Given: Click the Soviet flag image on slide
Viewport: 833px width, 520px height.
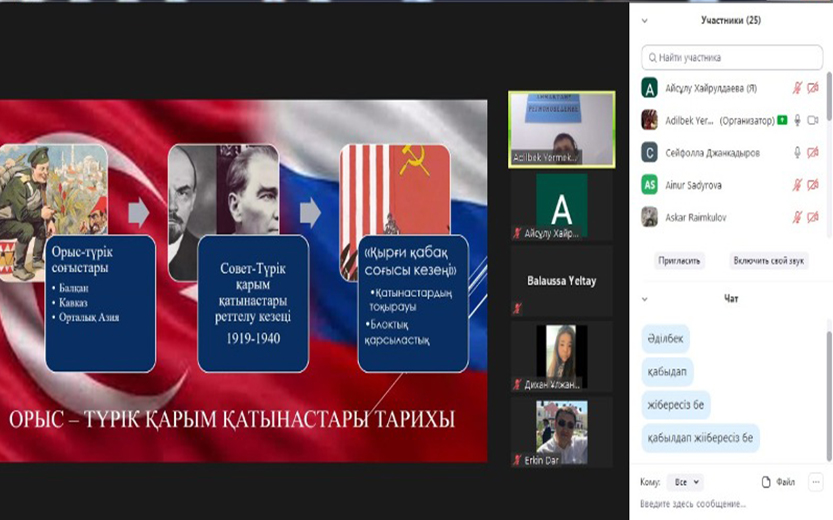Looking at the screenshot, I should [x=395, y=190].
